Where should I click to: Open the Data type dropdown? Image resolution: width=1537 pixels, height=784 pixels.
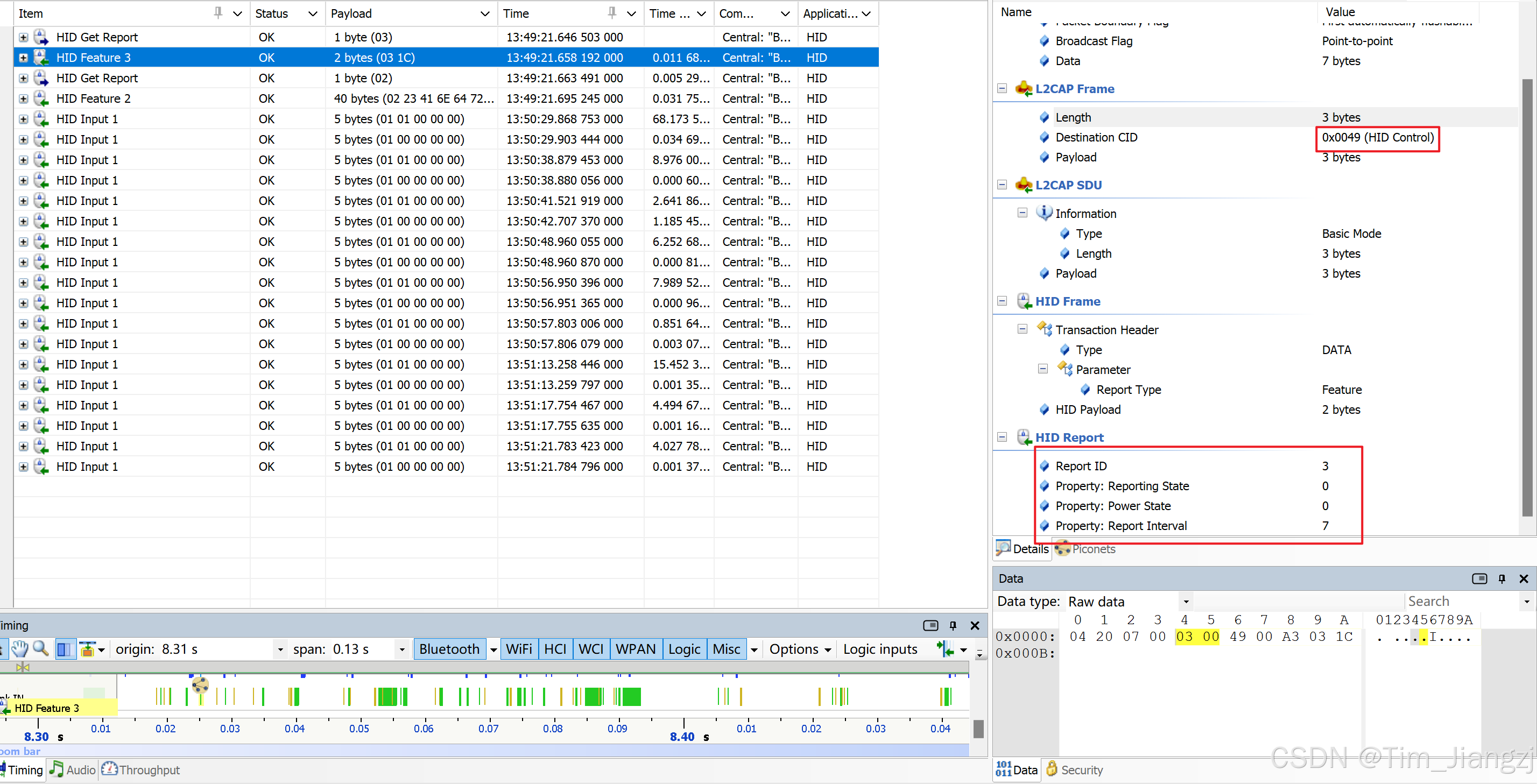(x=1186, y=602)
